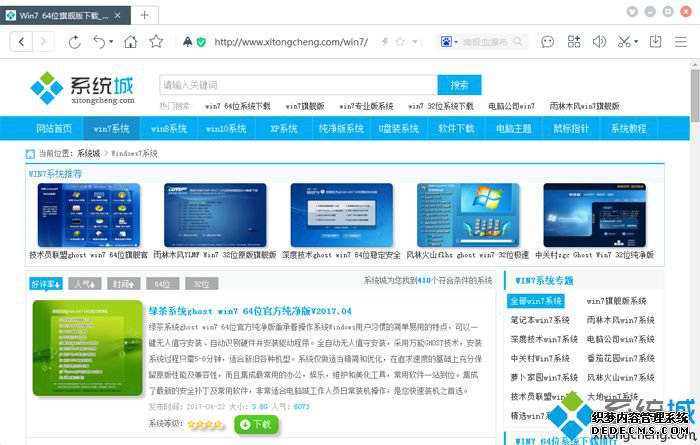This screenshot has height=445, width=700.
Task: Open win8系统 in the nav bar
Action: [169, 129]
